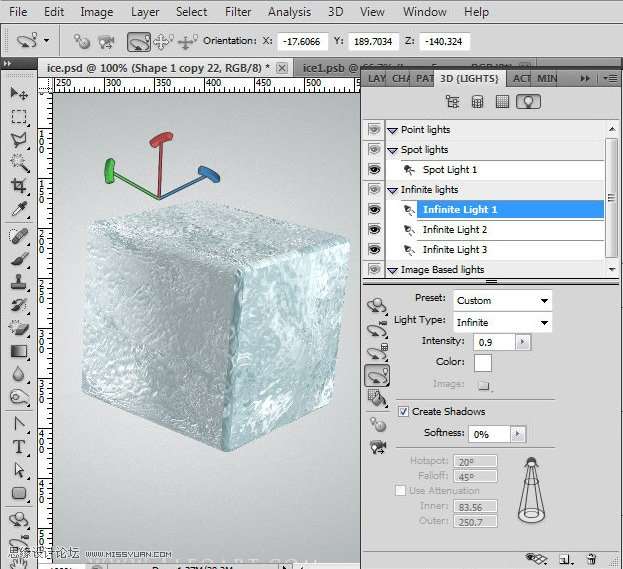
Task: Open the Filter menu
Action: tap(238, 12)
